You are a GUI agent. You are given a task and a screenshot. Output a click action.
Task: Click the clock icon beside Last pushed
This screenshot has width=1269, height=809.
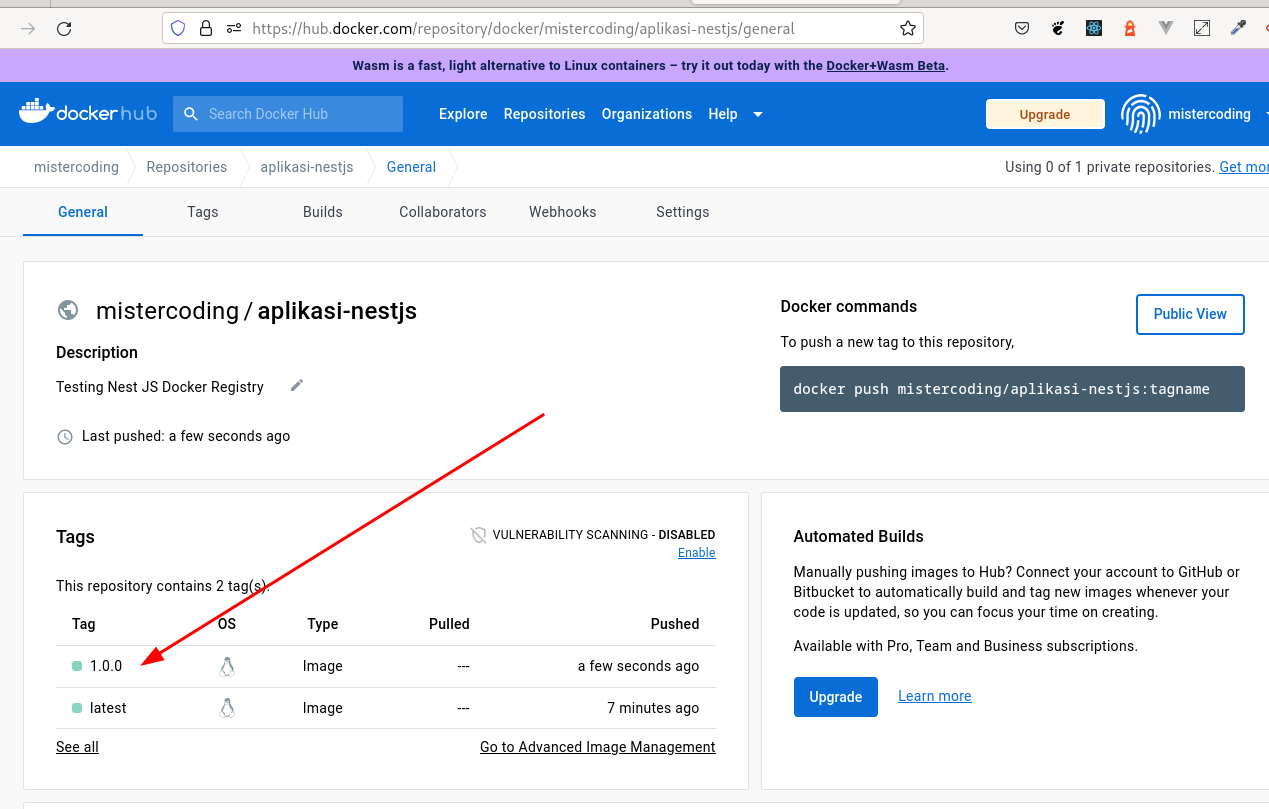[x=65, y=437]
